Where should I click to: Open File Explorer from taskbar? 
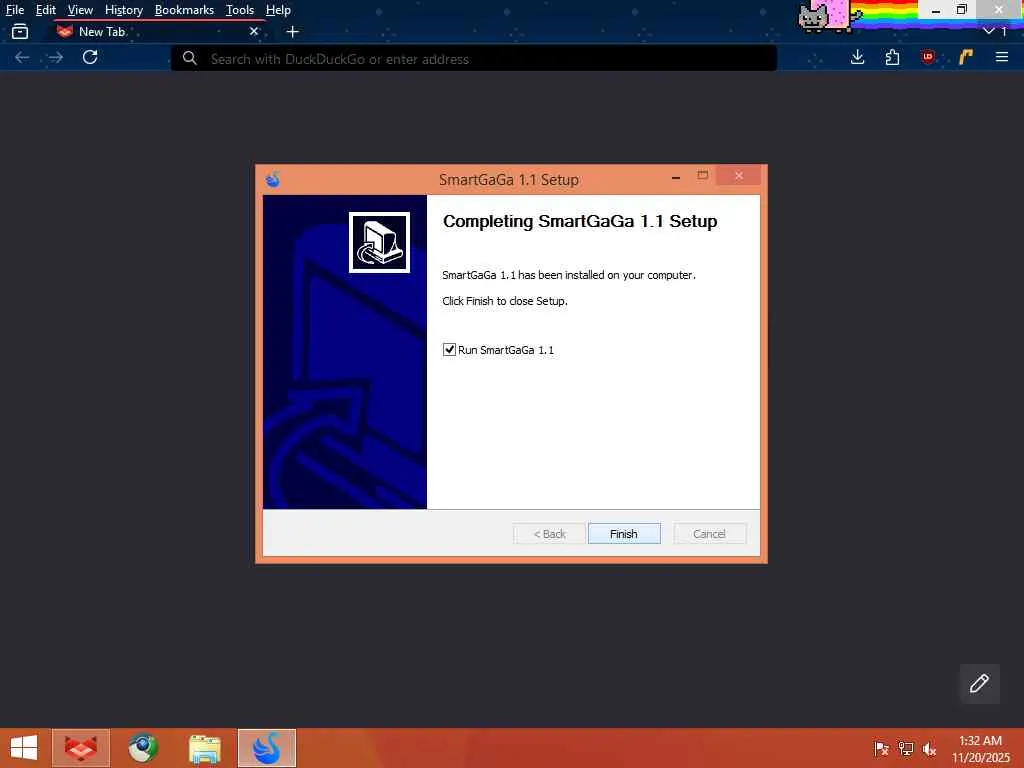point(205,748)
